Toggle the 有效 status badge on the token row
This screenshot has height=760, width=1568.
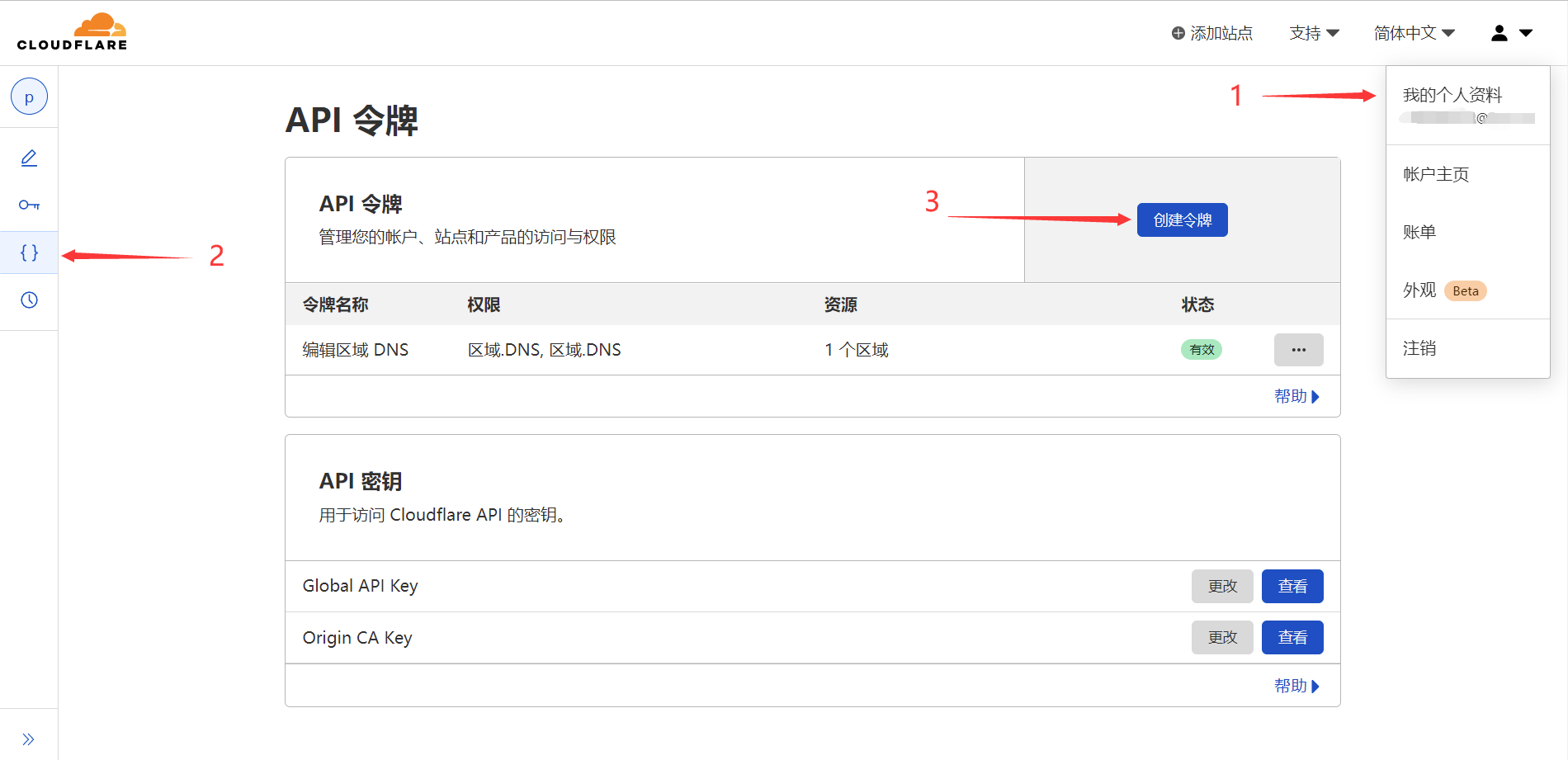[x=1201, y=349]
